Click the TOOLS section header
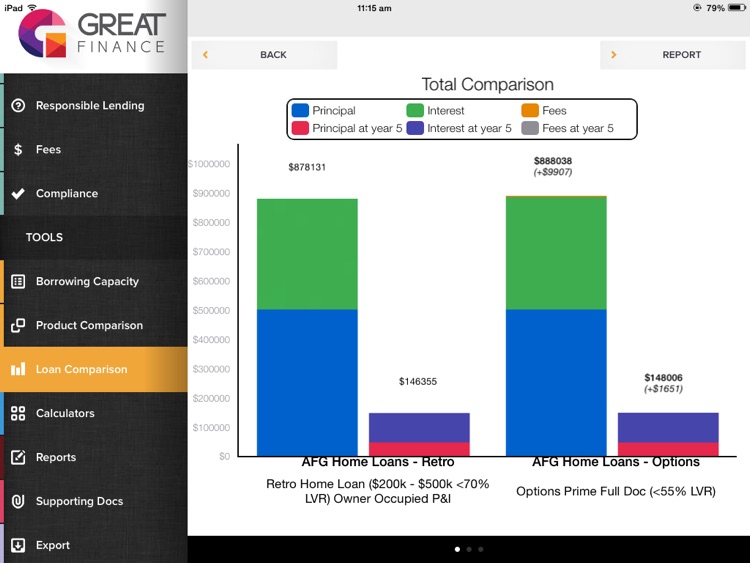This screenshot has width=750, height=563. (44, 237)
